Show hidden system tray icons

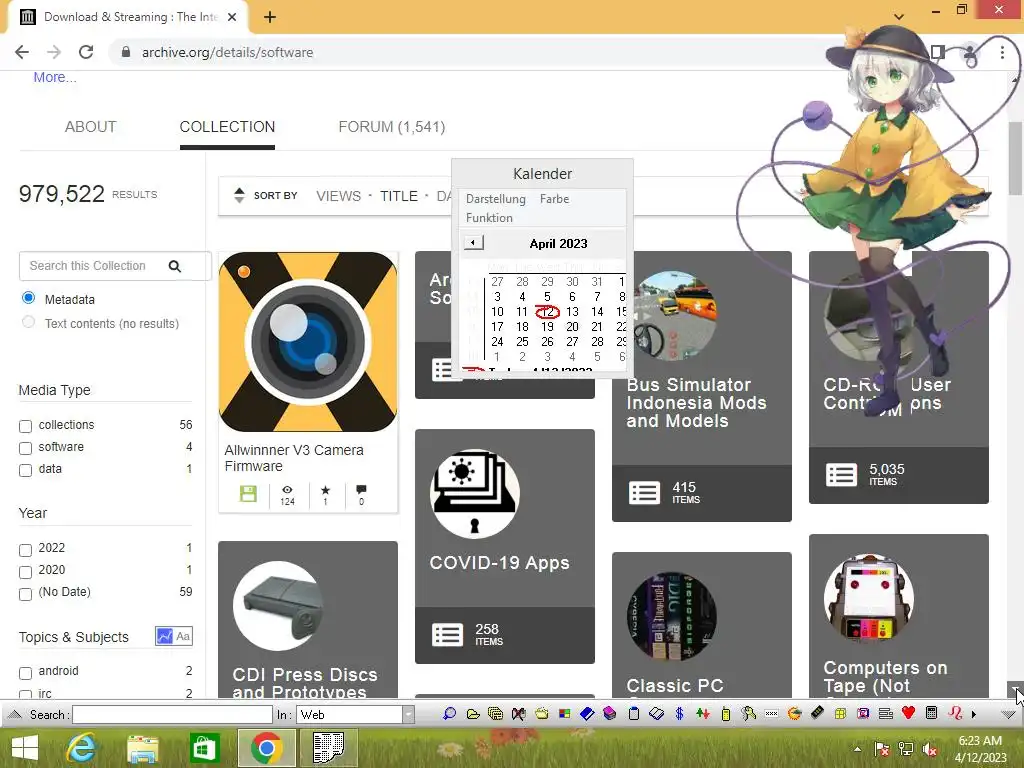[857, 749]
